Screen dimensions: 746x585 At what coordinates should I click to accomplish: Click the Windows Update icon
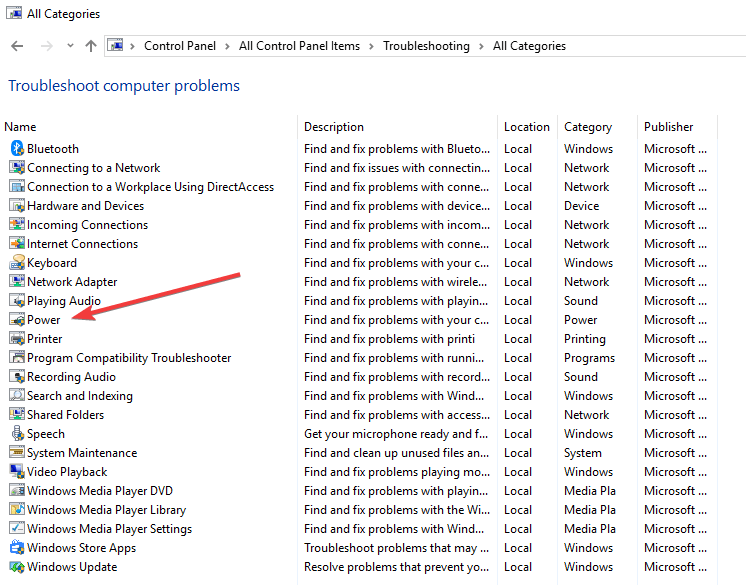pyautogui.click(x=17, y=567)
